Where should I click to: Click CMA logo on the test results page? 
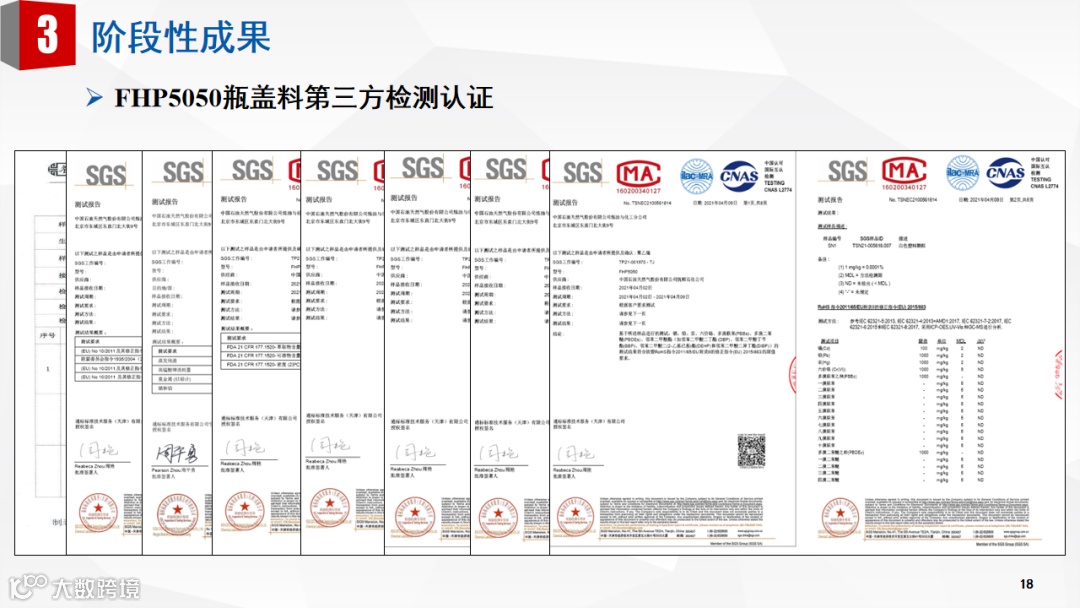tap(904, 169)
